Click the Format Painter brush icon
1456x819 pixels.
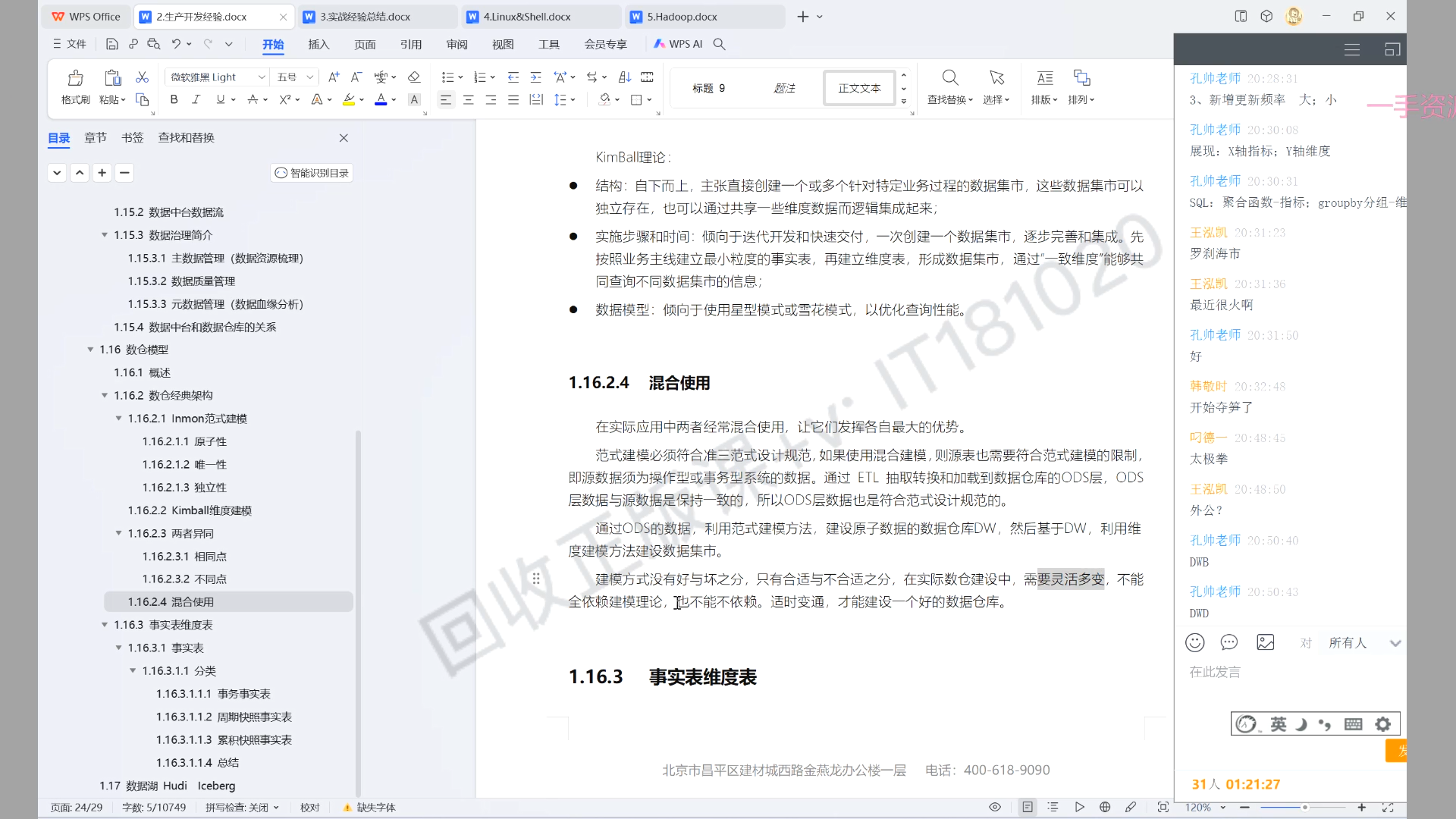(75, 78)
